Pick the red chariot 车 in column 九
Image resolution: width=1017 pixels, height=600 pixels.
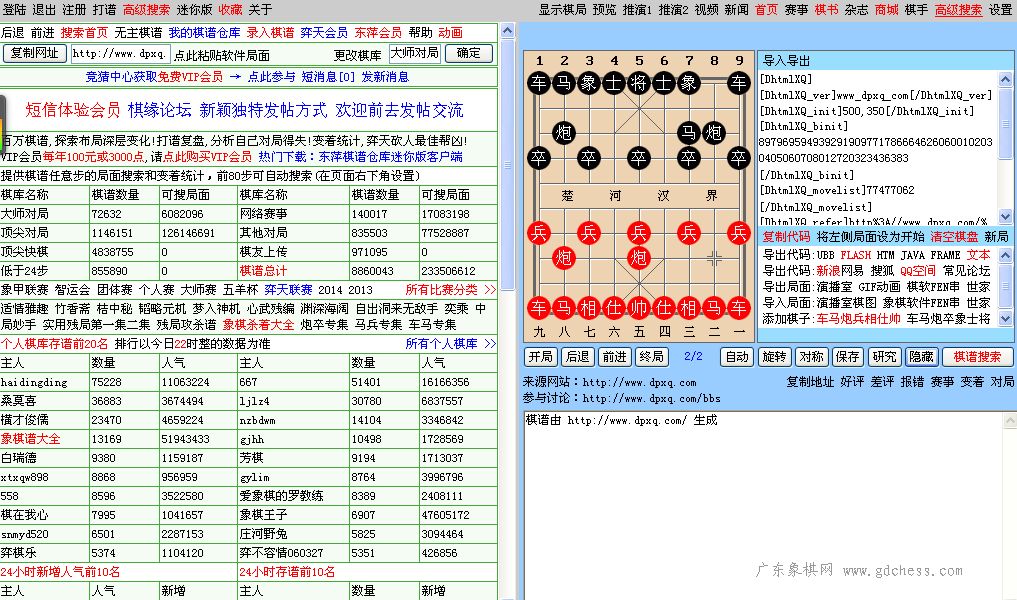539,308
